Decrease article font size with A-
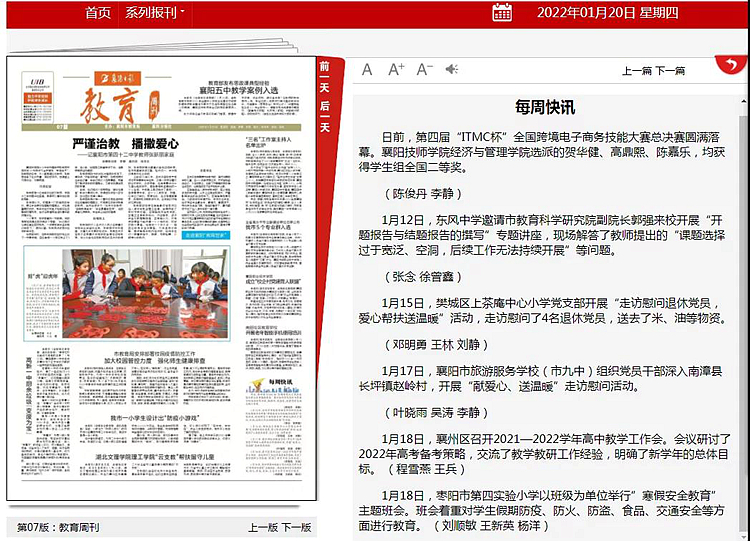 click(424, 69)
